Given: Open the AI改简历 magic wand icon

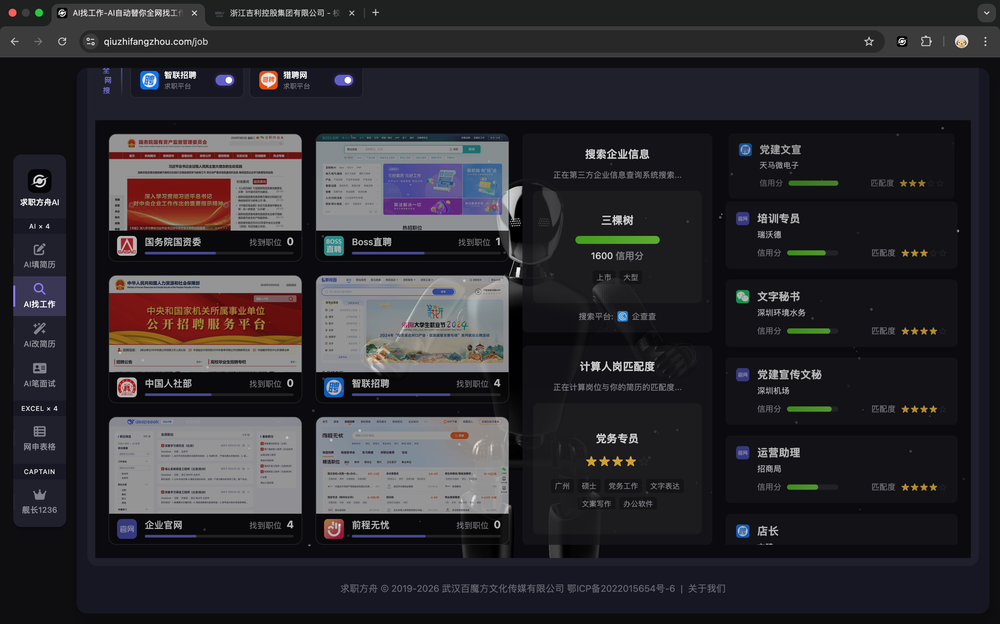Looking at the screenshot, I should [40, 329].
